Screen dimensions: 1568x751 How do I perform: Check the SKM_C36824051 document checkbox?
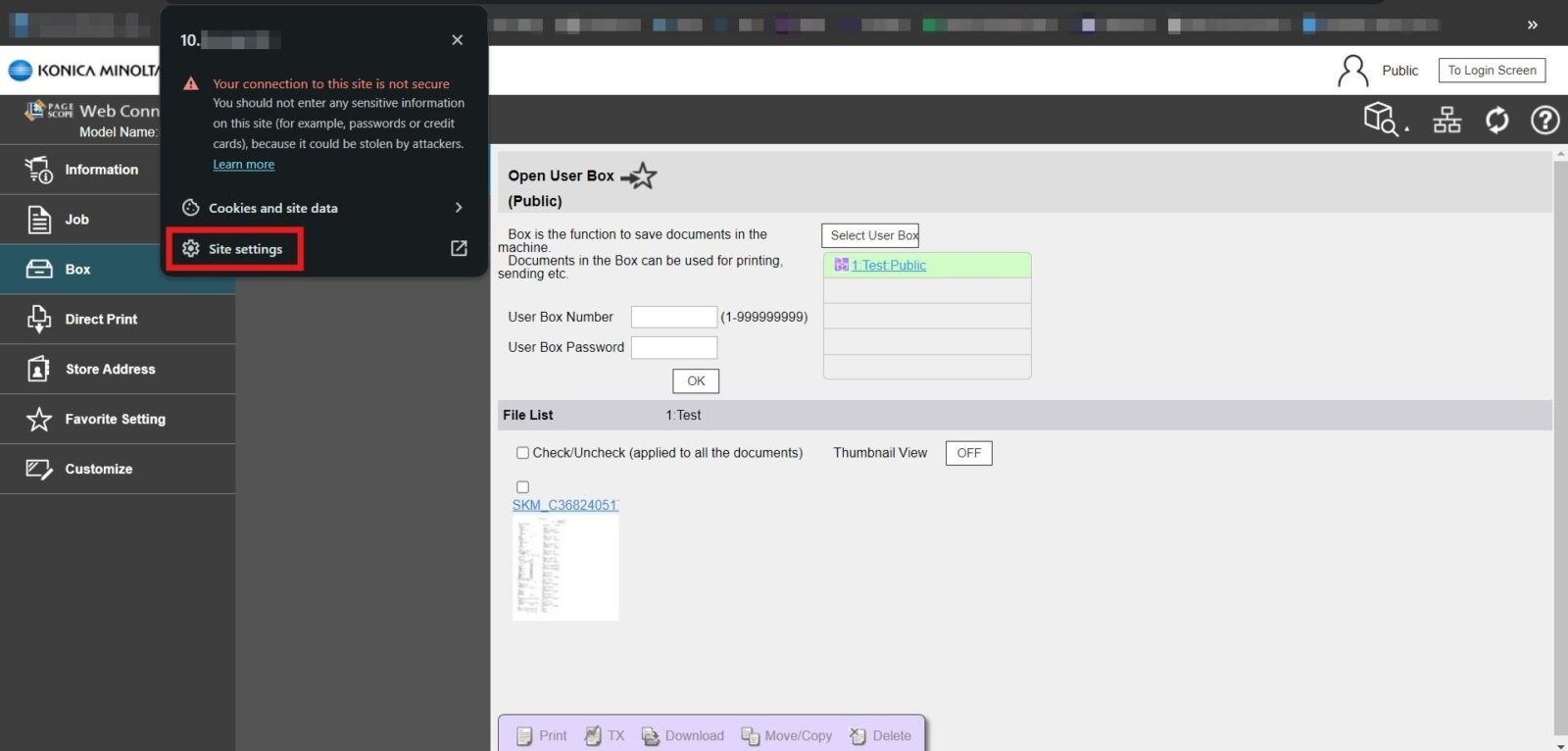pos(522,487)
